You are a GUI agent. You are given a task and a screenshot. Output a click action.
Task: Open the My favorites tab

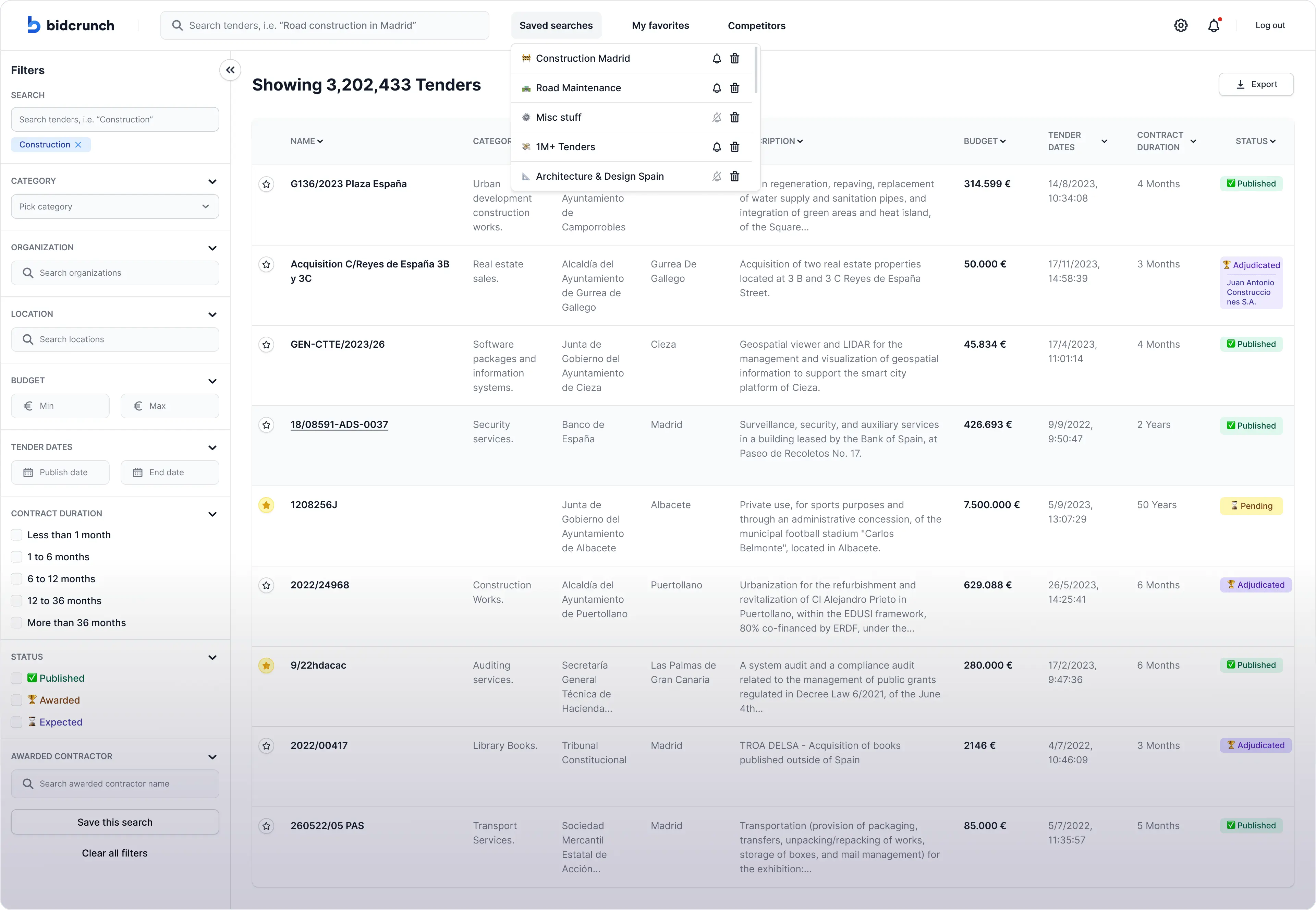point(660,26)
